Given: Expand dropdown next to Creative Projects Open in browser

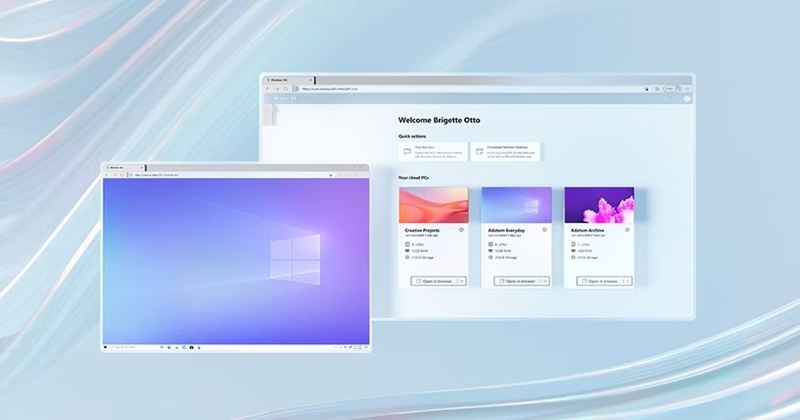Looking at the screenshot, I should tap(462, 281).
